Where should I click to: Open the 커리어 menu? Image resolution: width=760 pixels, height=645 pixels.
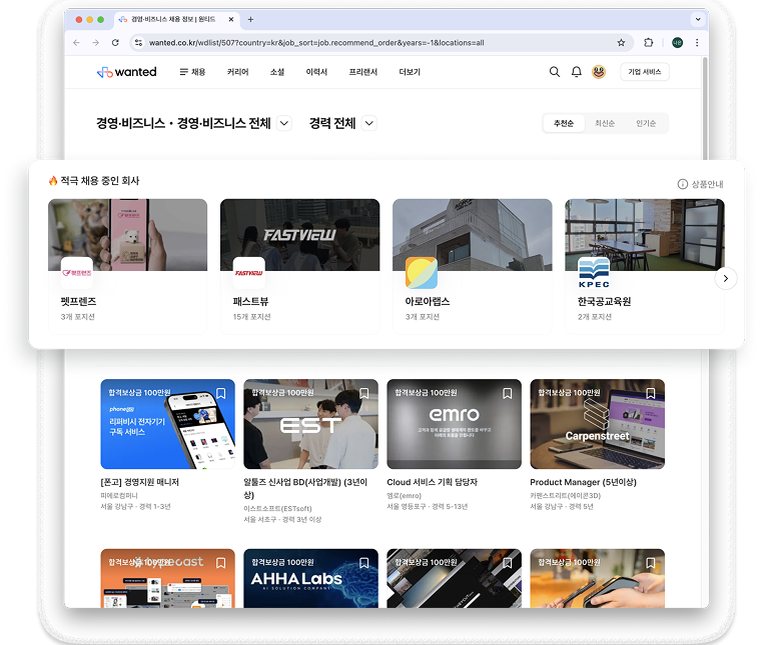coord(238,72)
